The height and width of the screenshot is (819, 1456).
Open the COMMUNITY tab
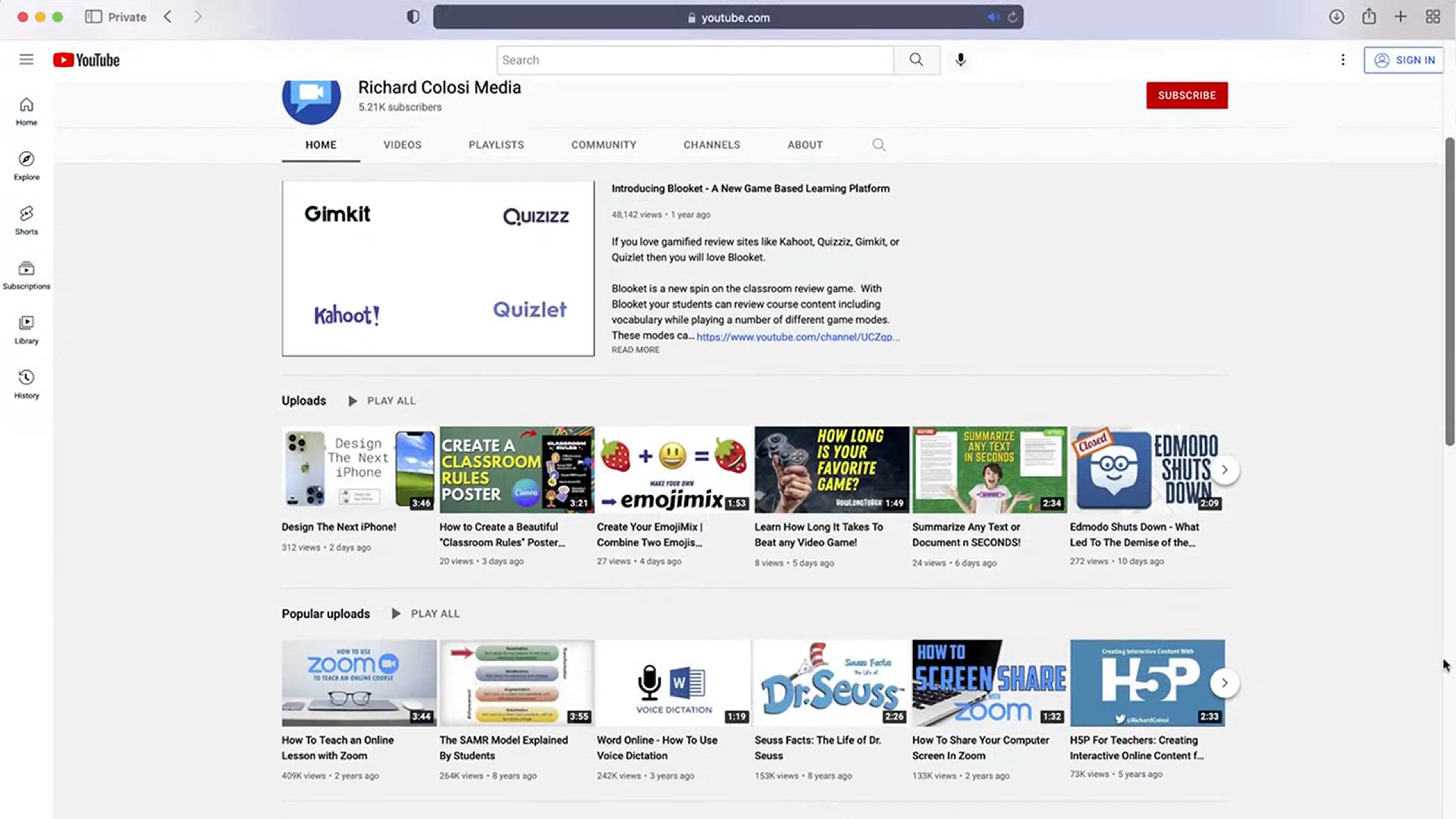point(604,145)
